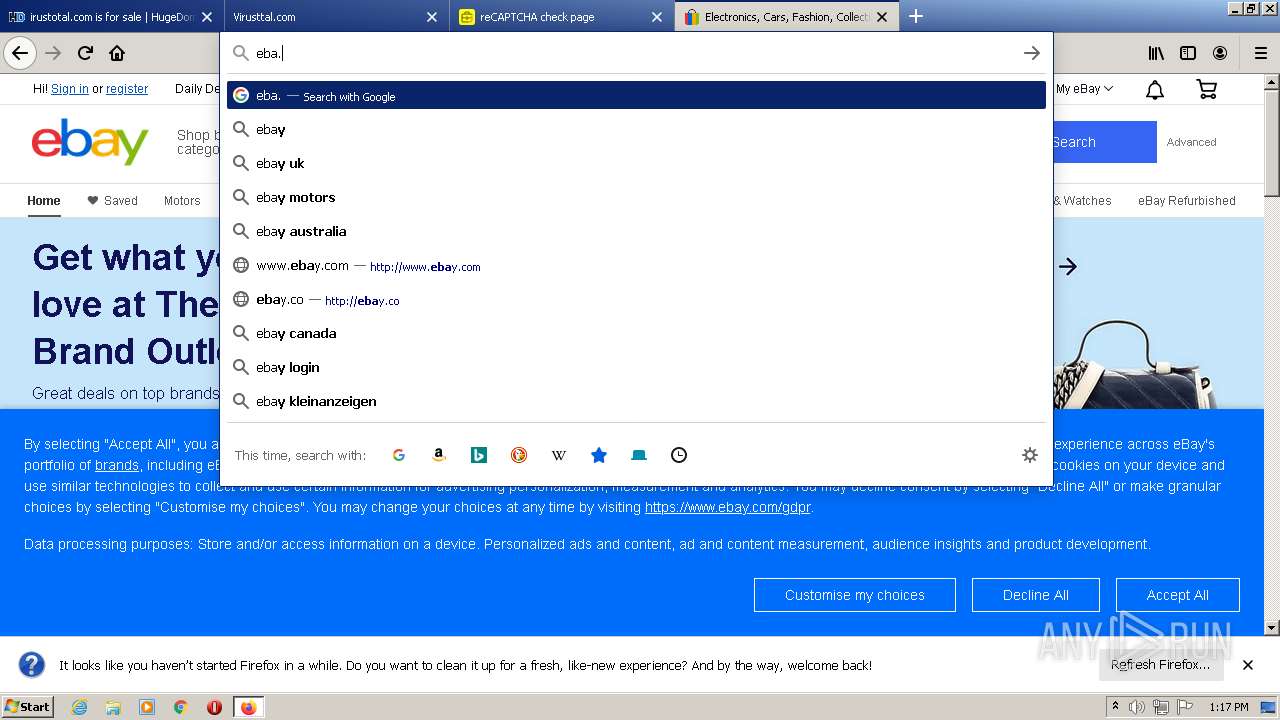The width and height of the screenshot is (1280, 720).
Task: Reload the page with the refresh icon
Action: coord(85,53)
